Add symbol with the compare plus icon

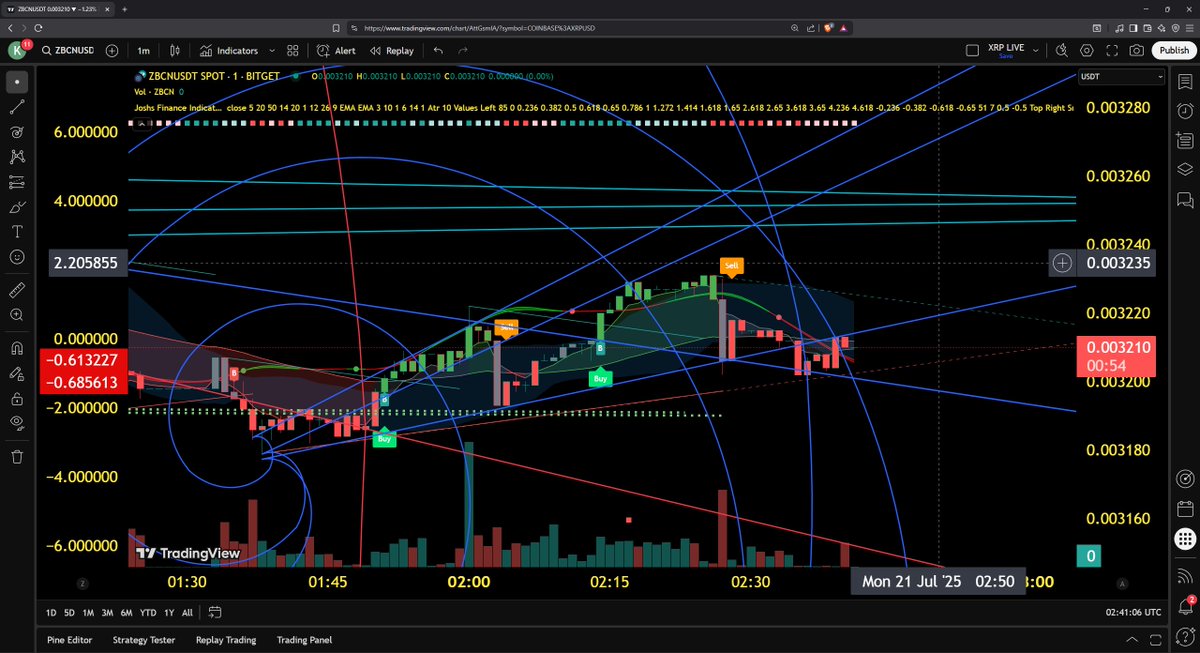click(x=111, y=50)
